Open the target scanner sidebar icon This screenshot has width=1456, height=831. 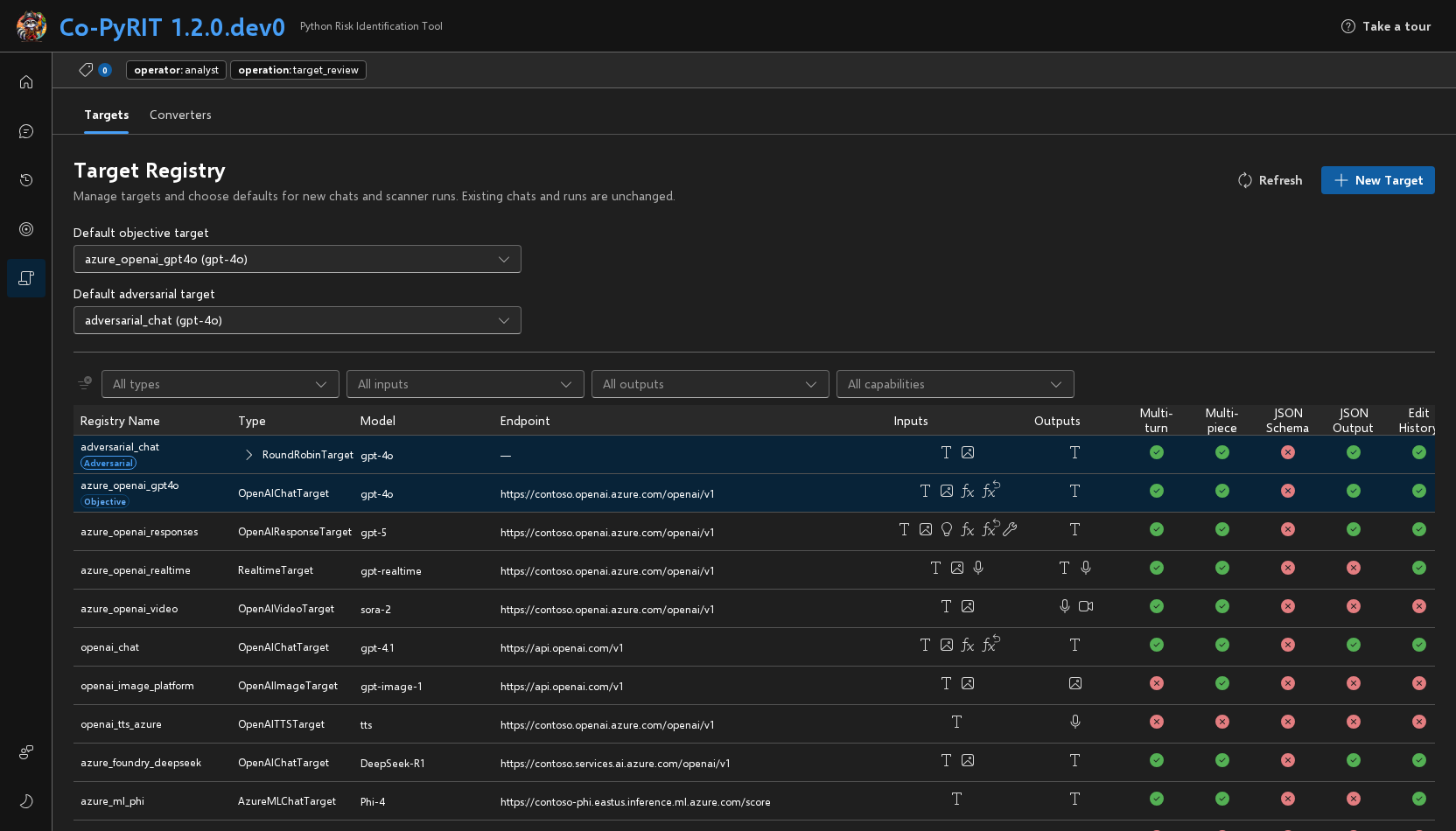click(x=26, y=229)
